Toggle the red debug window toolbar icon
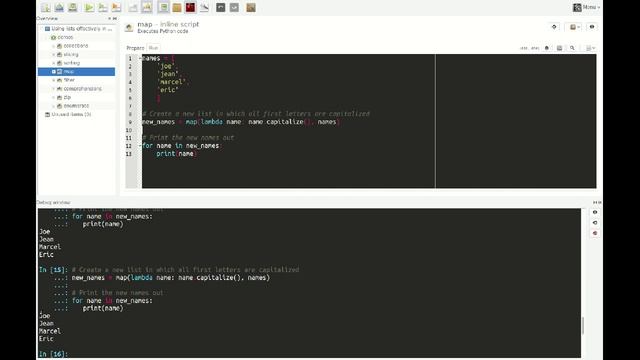The width and height of the screenshot is (640, 360). tap(190, 7)
